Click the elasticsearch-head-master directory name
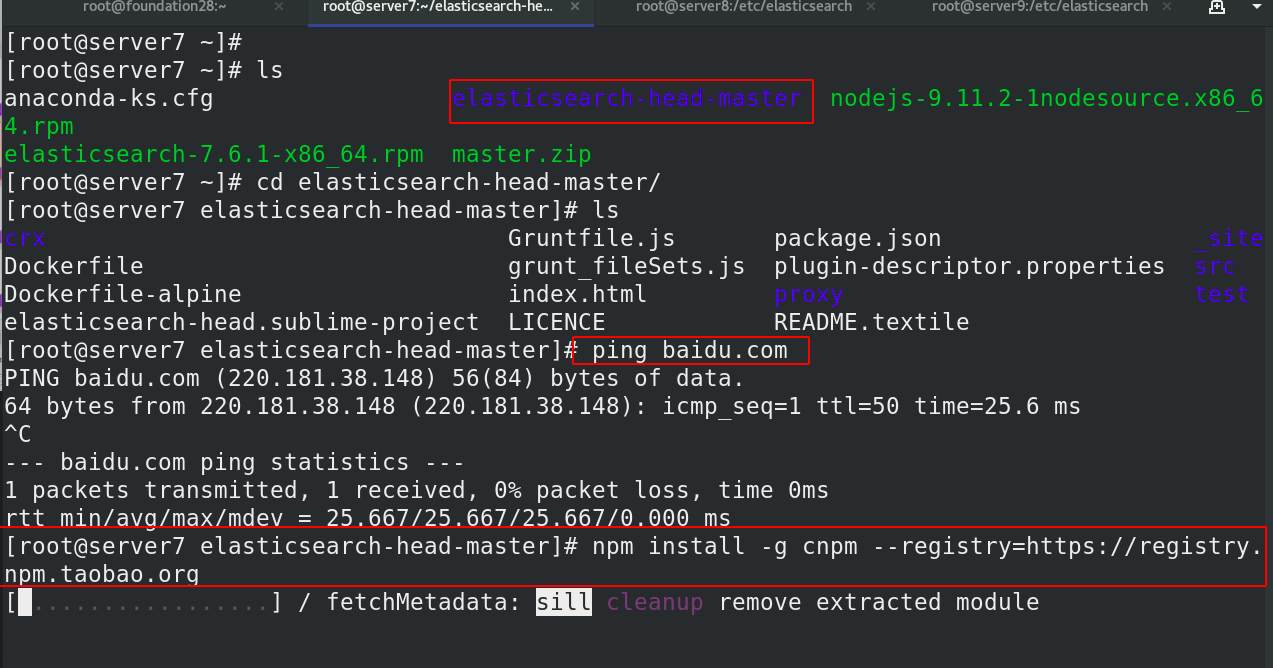This screenshot has height=668, width=1273. (x=627, y=99)
